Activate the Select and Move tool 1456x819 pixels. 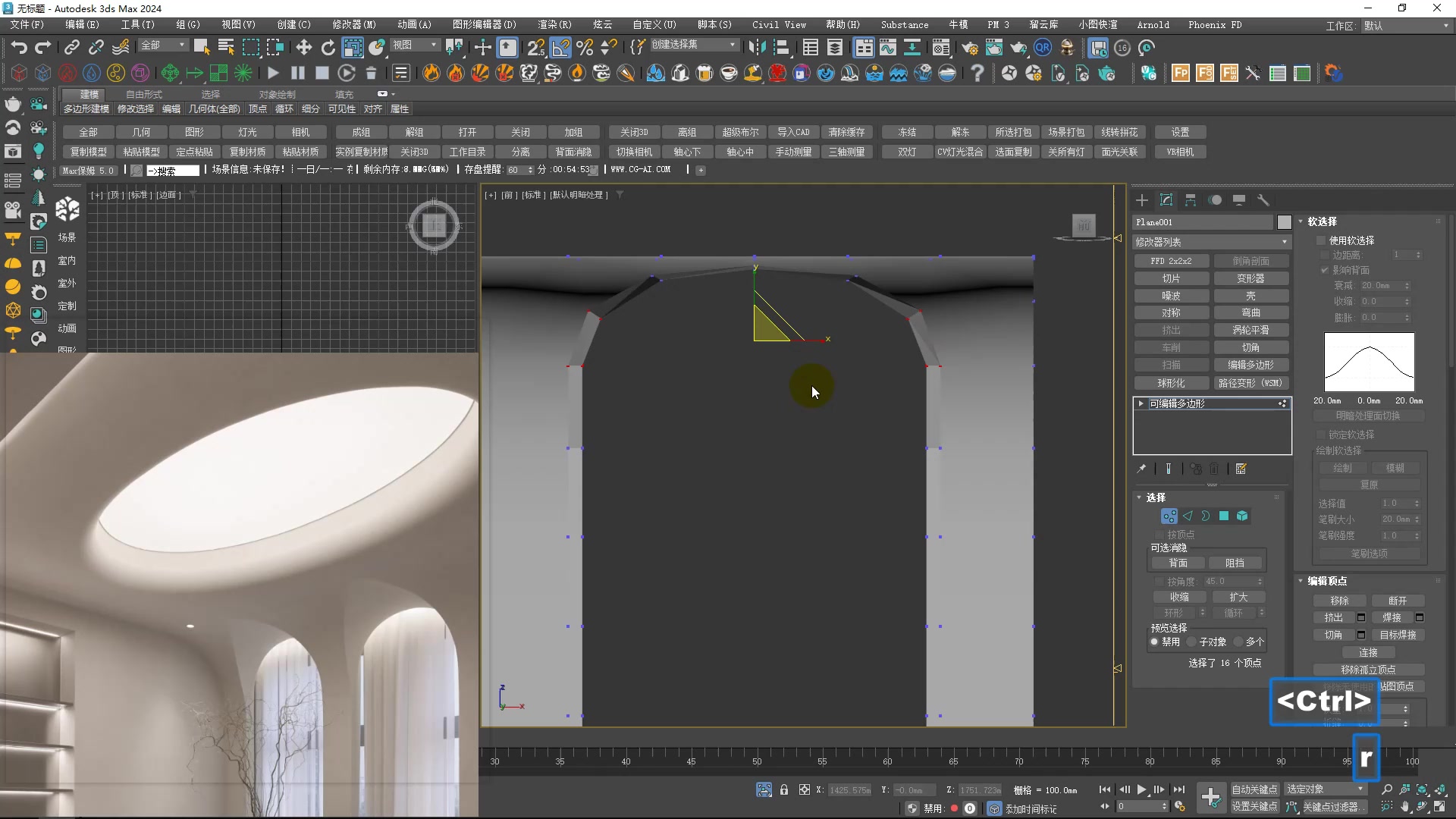[x=303, y=47]
